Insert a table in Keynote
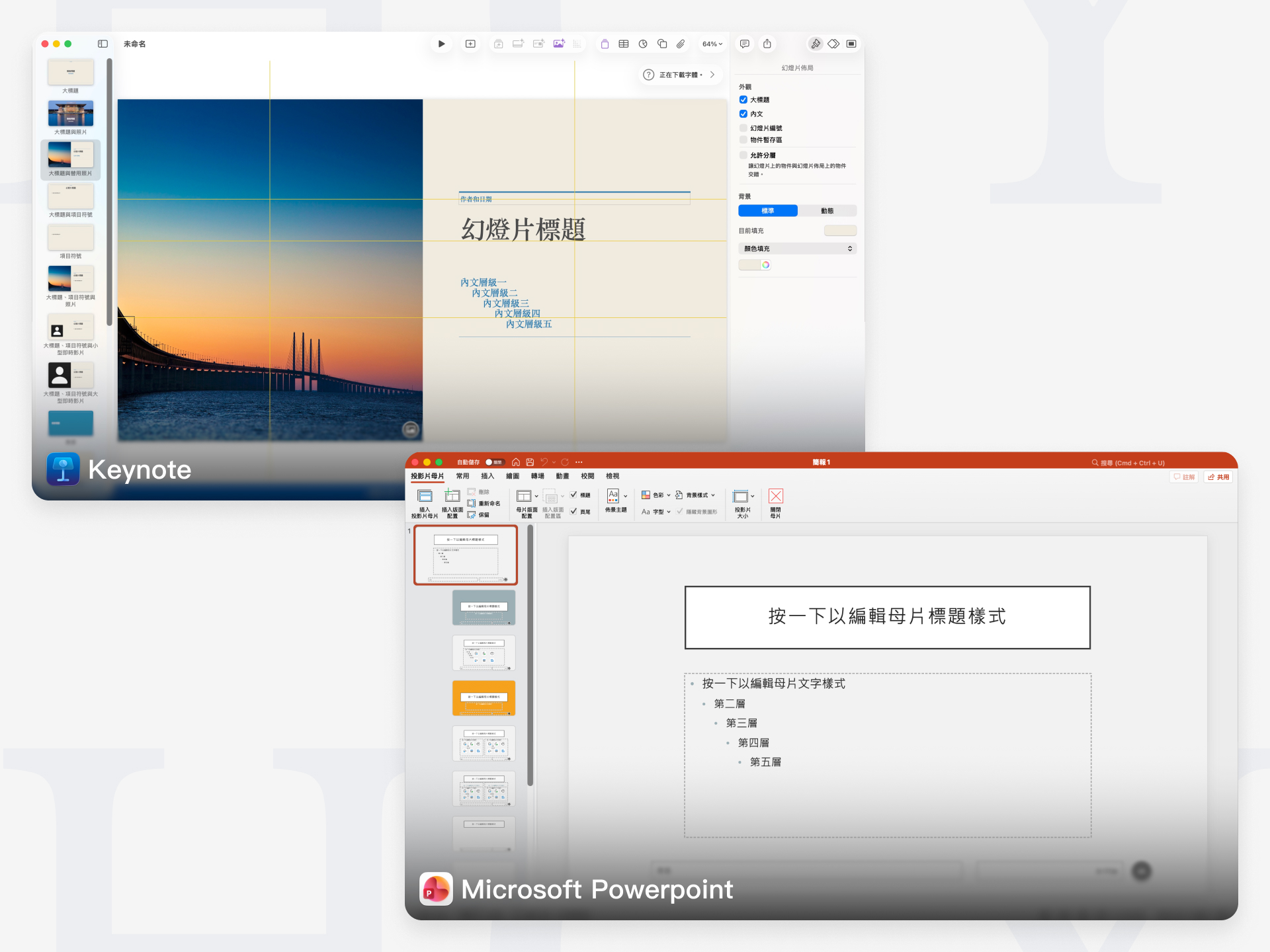This screenshot has height=952, width=1270. click(622, 44)
